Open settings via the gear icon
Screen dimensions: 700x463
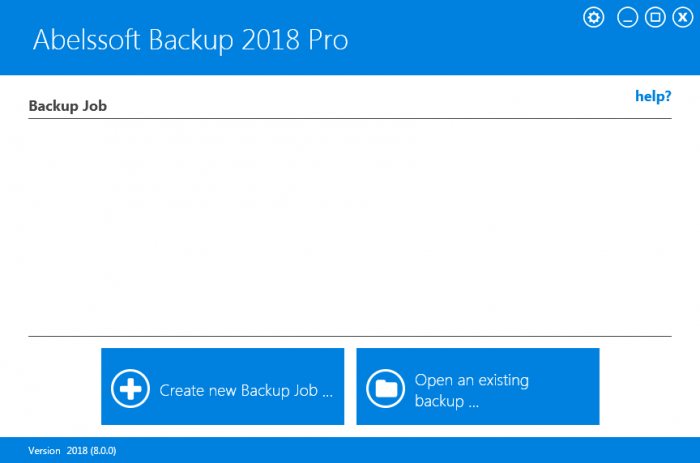coord(594,18)
